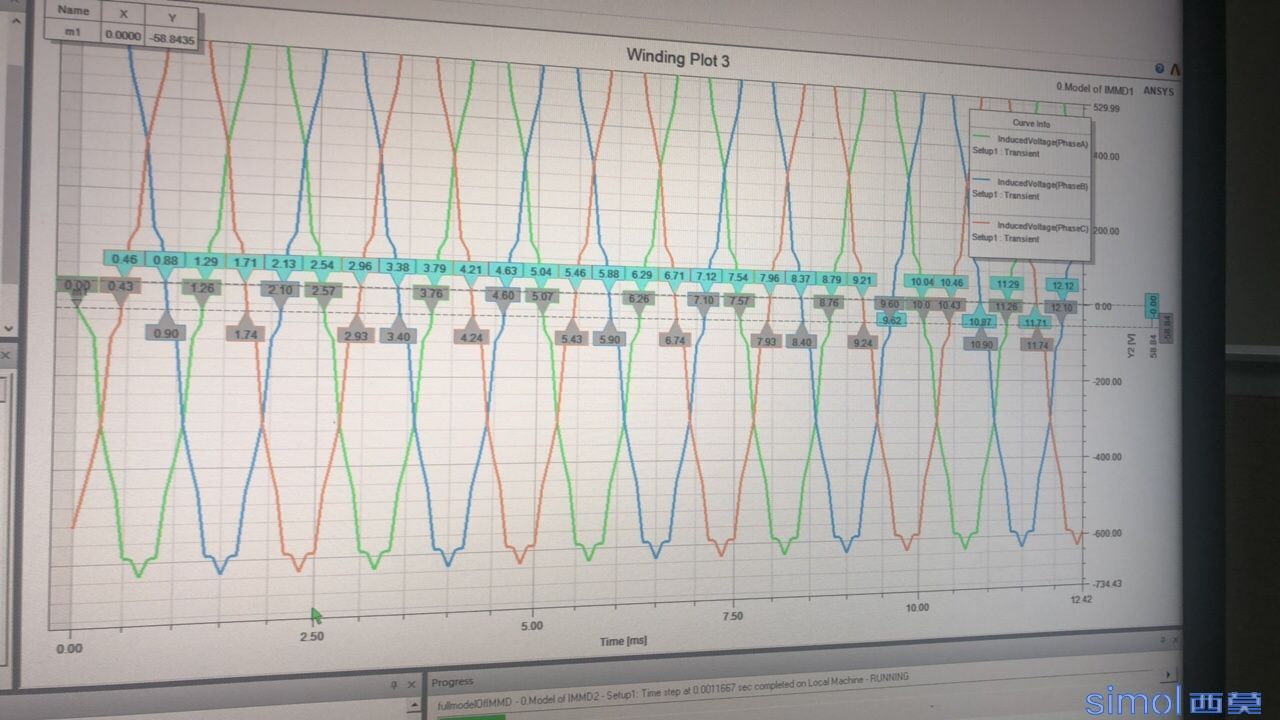Select the teal 6.29 time marker
Viewport: 1280px width, 720px height.
coord(642,274)
